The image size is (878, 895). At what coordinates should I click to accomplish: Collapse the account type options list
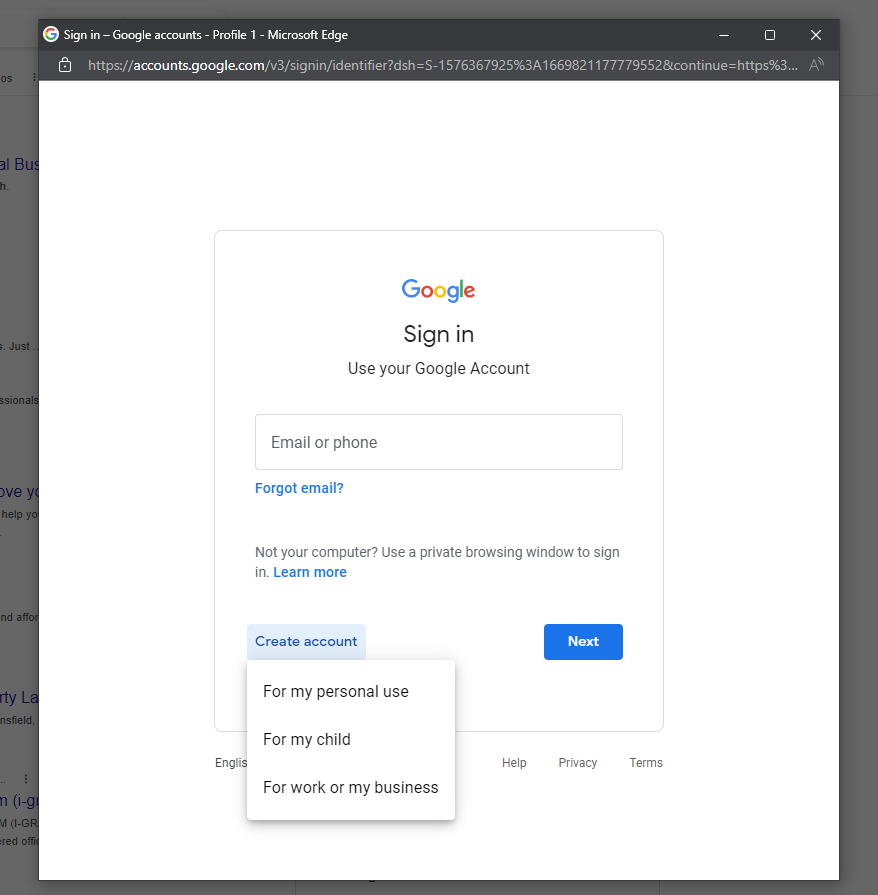[x=306, y=641]
